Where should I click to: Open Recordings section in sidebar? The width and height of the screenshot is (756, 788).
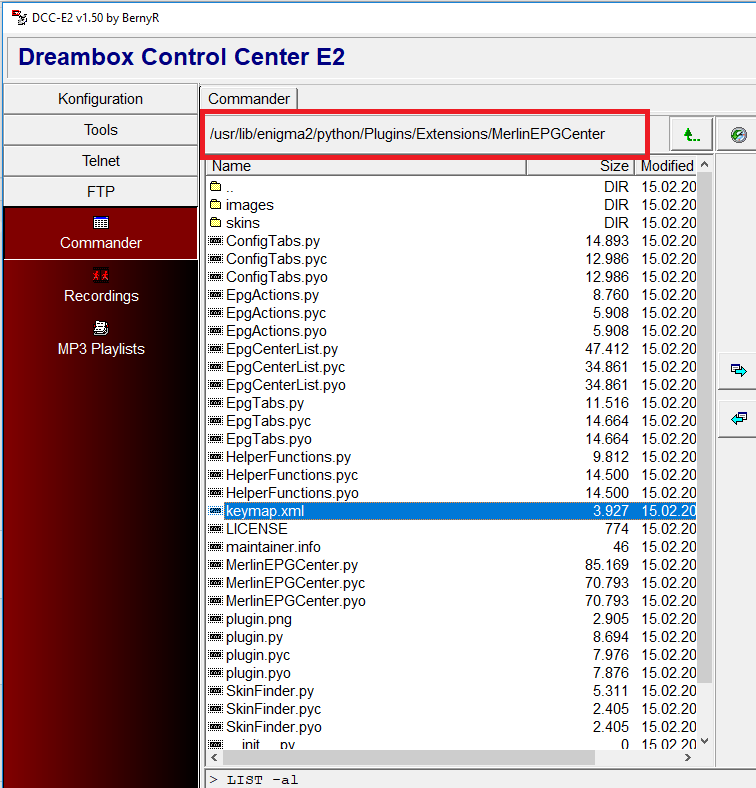[101, 286]
